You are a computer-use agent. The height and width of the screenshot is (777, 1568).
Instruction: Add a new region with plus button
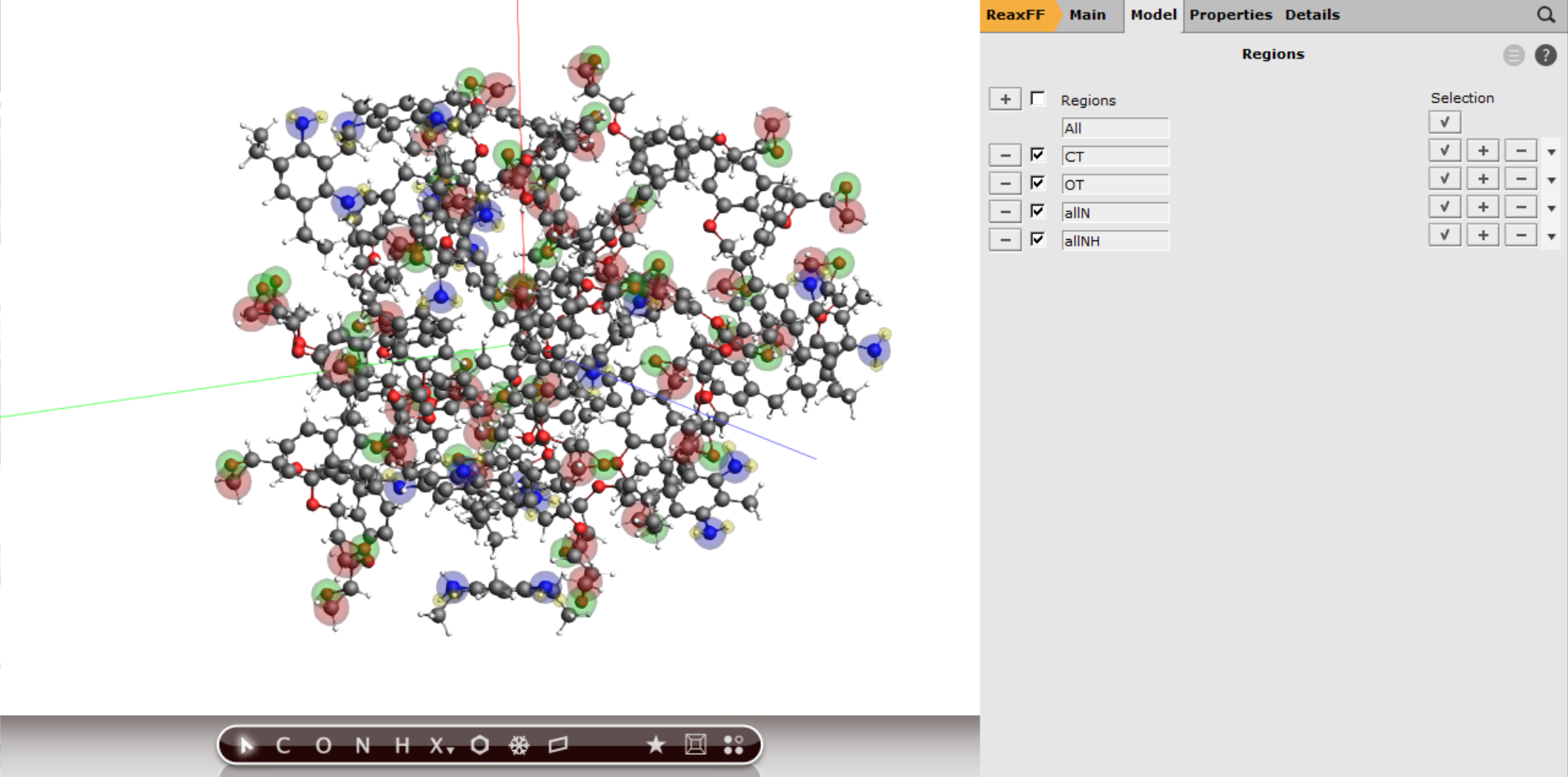1004,100
